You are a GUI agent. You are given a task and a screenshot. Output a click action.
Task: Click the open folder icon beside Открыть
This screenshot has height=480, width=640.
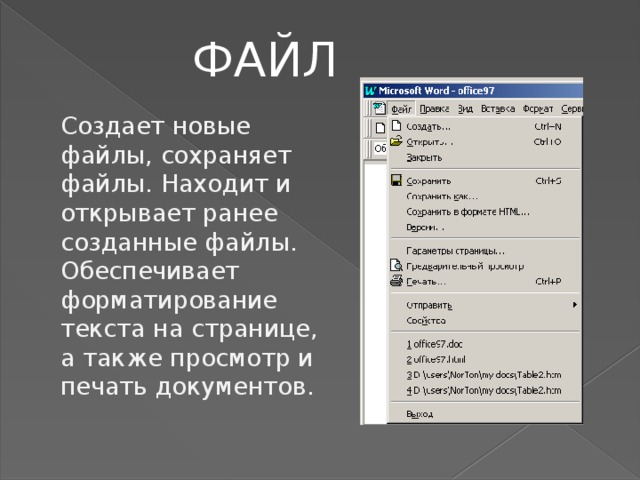pyautogui.click(x=396, y=141)
